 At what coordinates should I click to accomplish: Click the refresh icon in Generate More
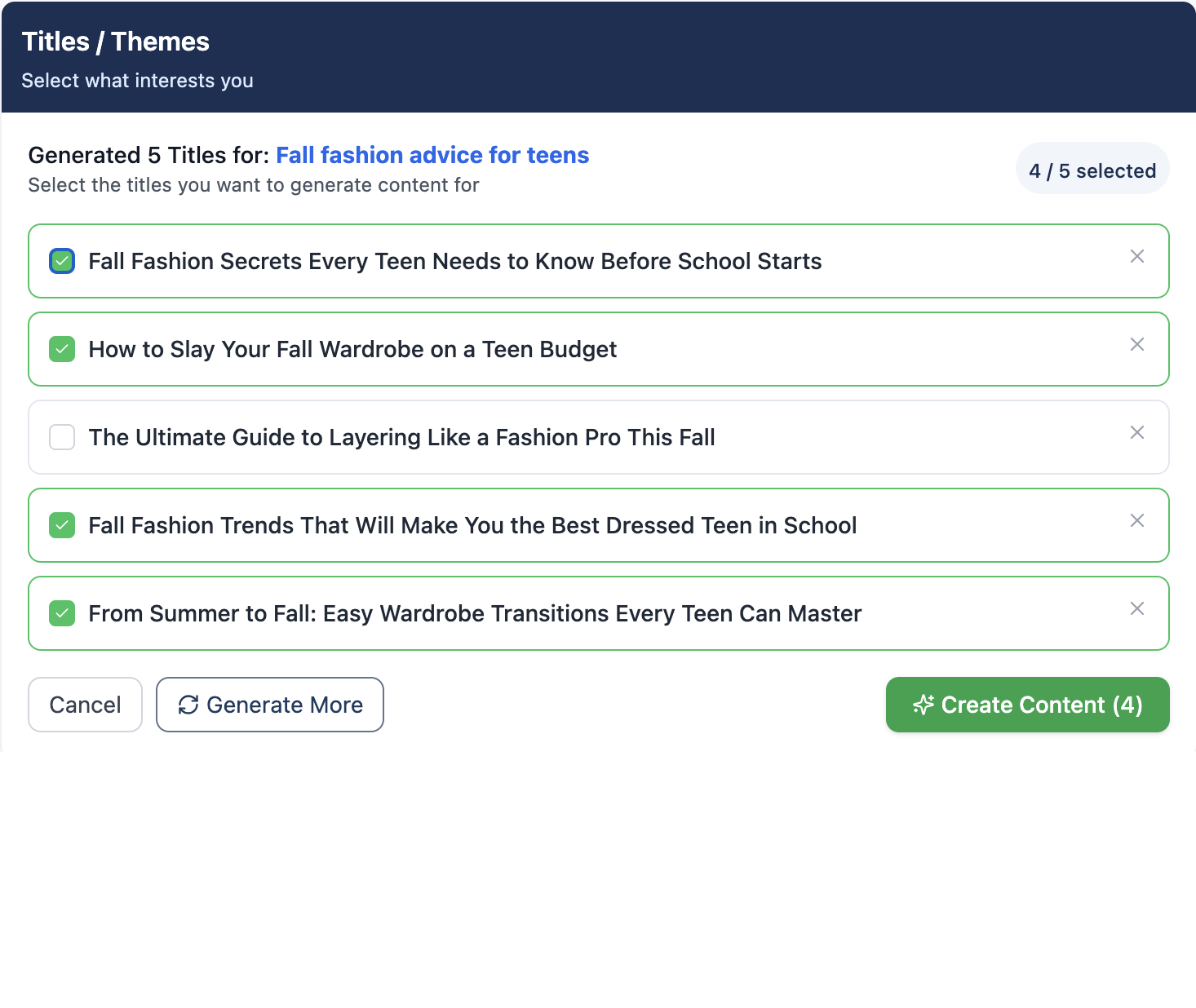tap(188, 705)
